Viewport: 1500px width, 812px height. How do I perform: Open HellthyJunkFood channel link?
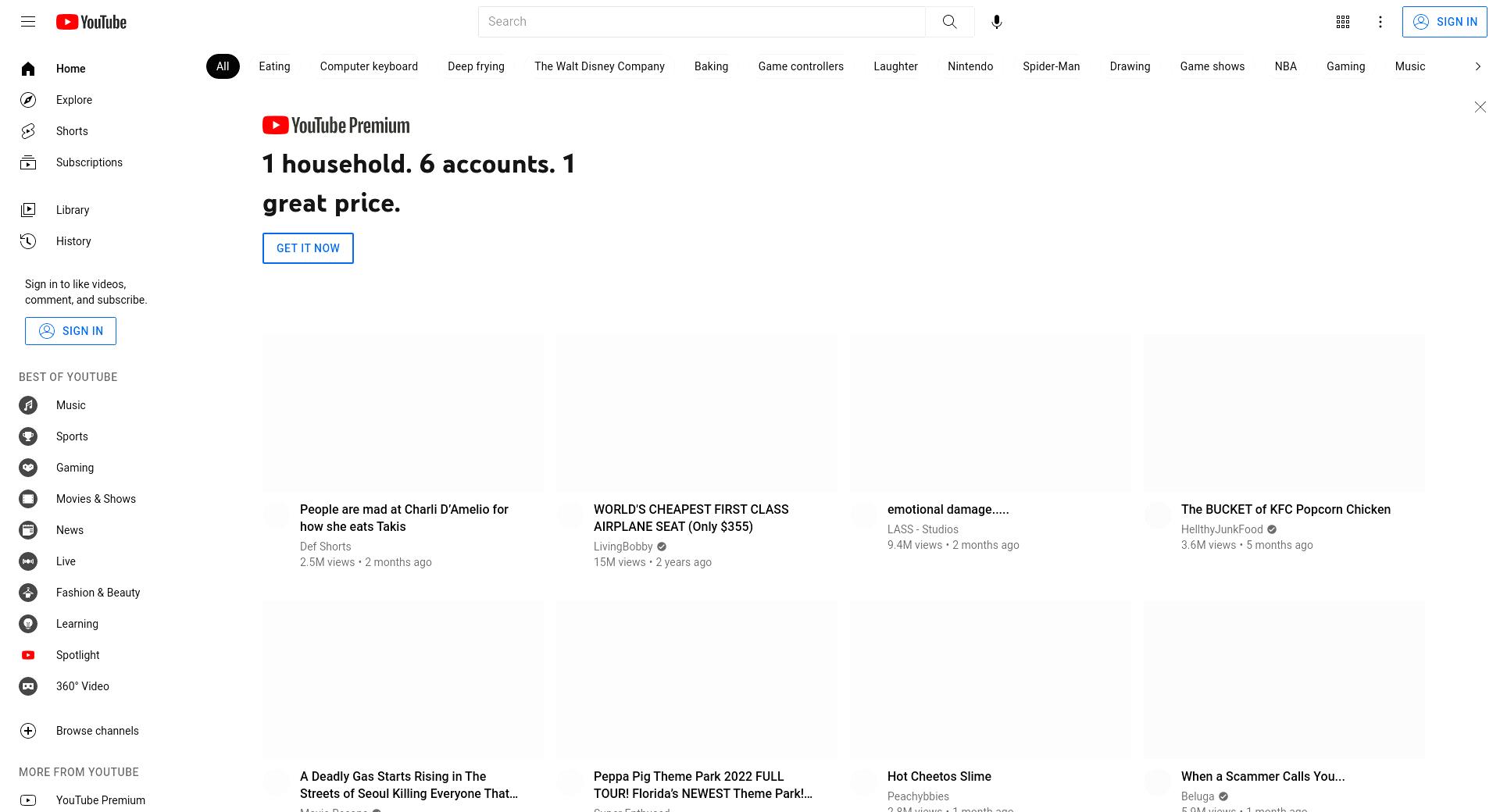pyautogui.click(x=1222, y=529)
